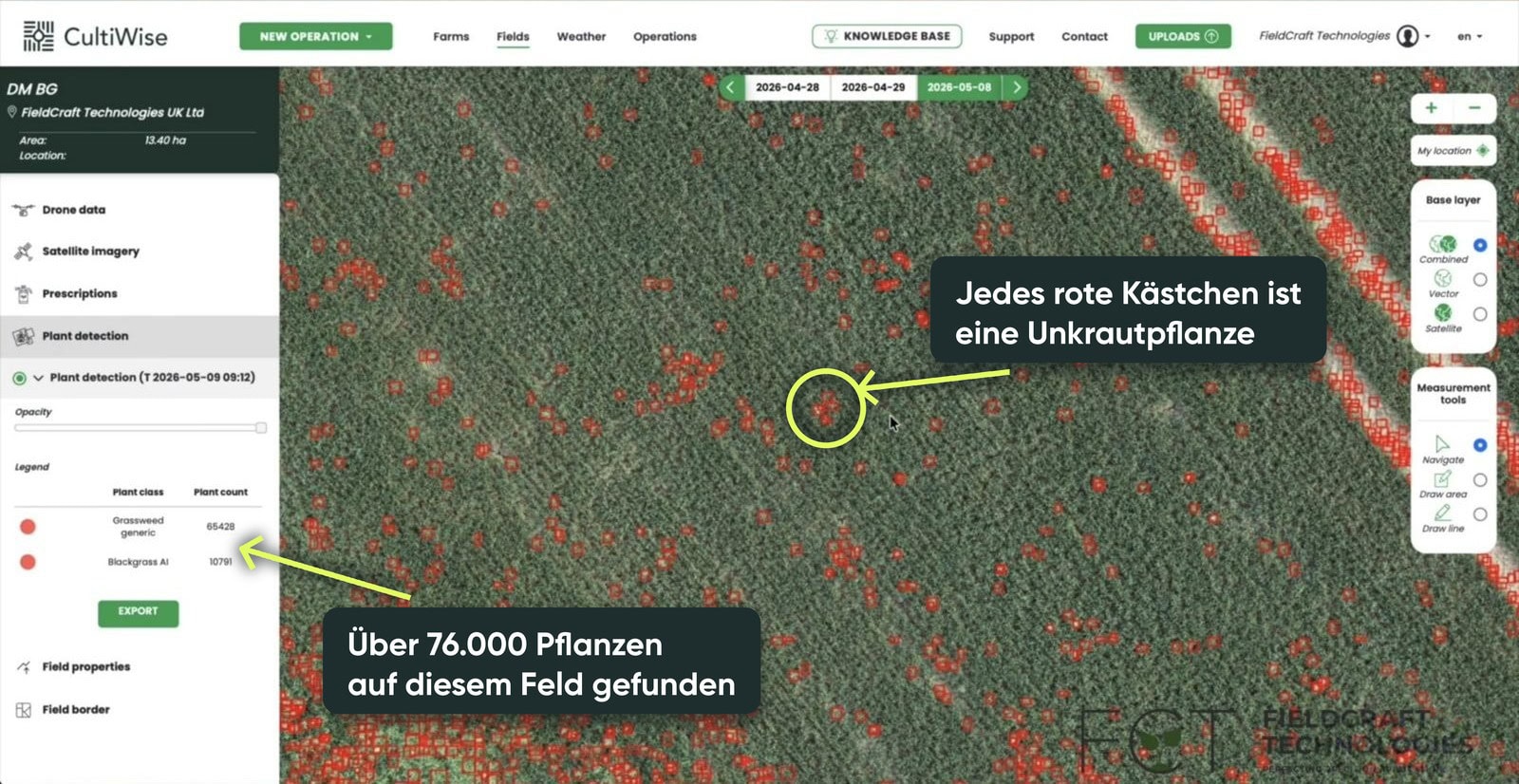Select the Draw area tool icon
The width and height of the screenshot is (1519, 784).
[x=1442, y=479]
